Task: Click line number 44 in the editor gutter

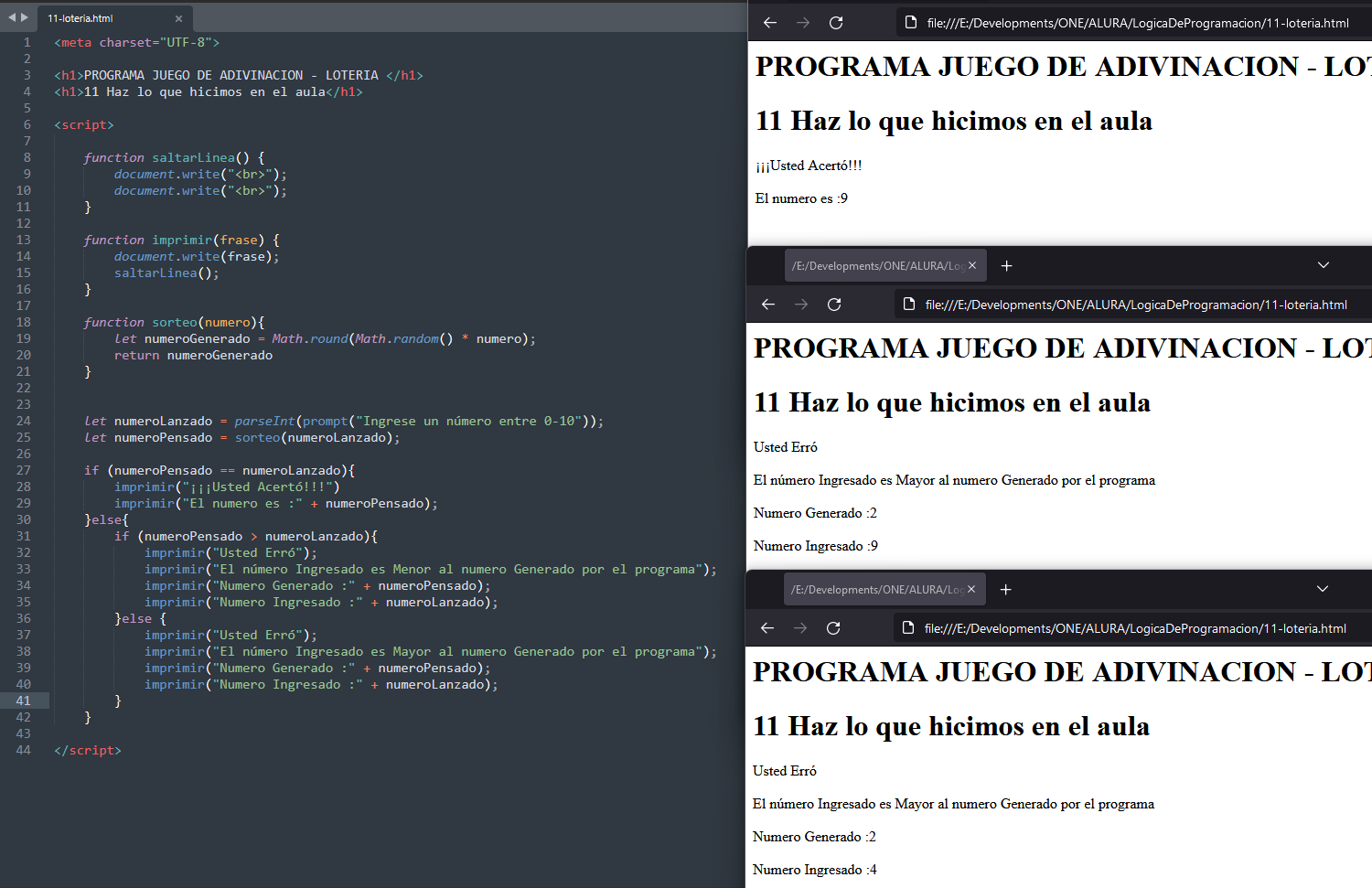Action: tap(23, 750)
